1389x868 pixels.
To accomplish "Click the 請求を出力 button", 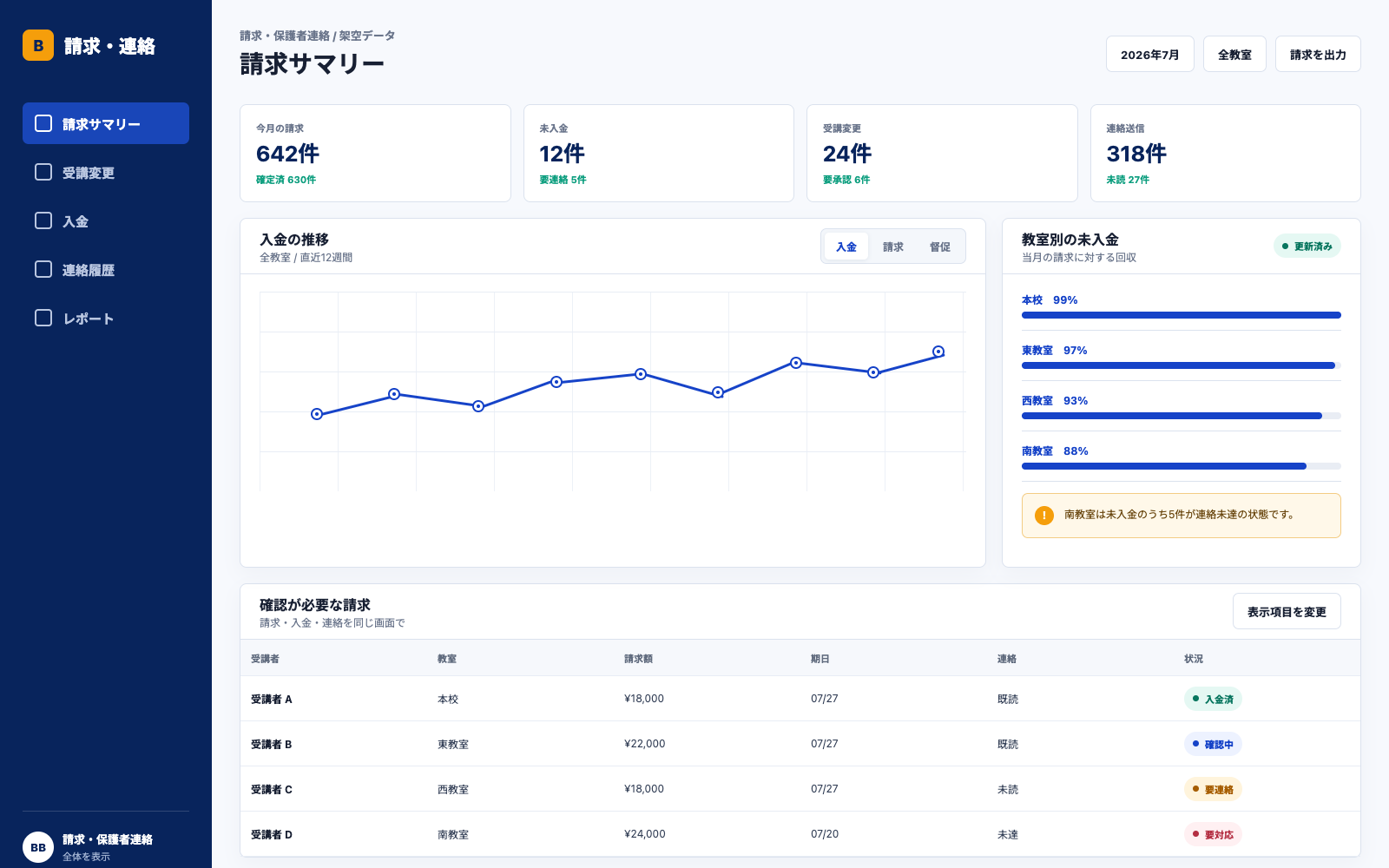I will tap(1318, 54).
